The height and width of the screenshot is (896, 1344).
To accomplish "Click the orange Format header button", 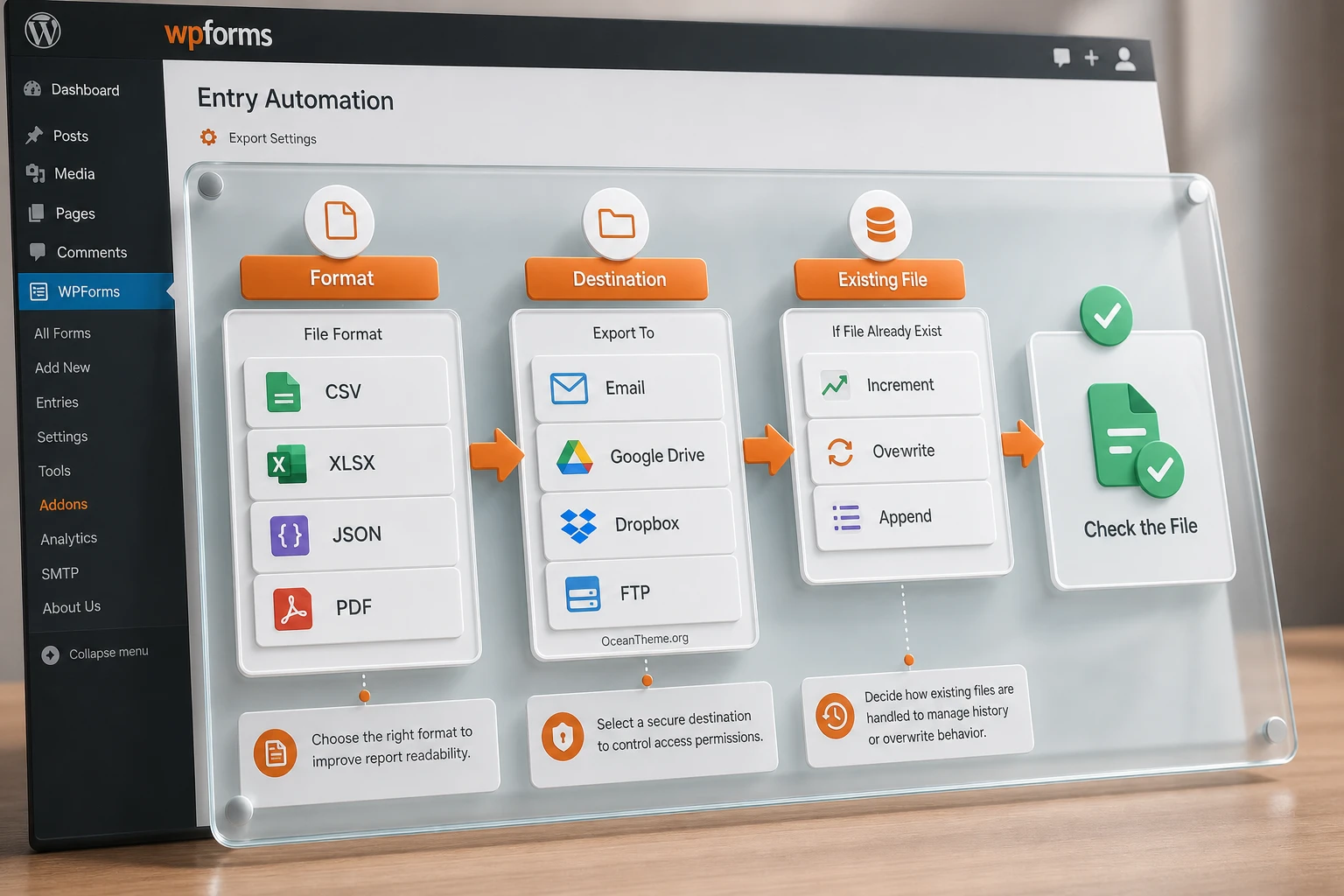I will pos(339,278).
